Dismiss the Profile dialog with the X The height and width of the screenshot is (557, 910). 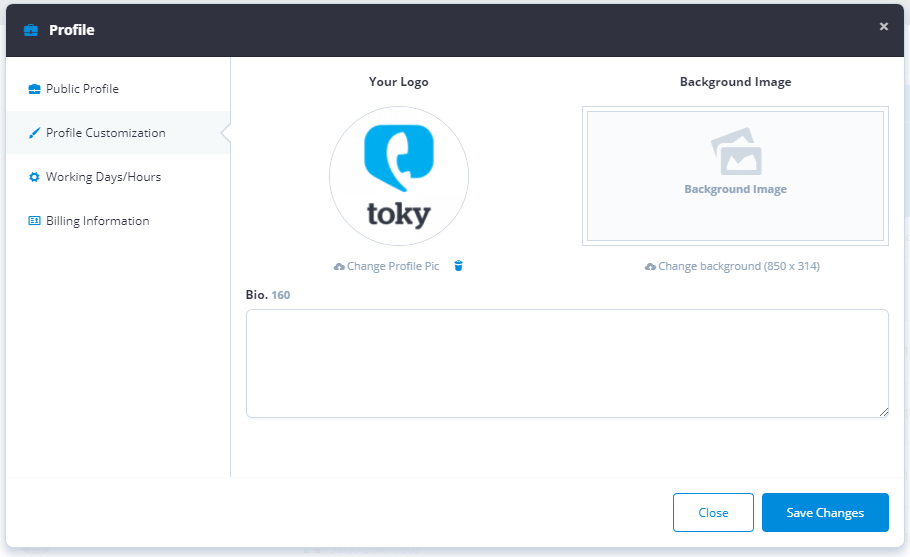[x=883, y=27]
